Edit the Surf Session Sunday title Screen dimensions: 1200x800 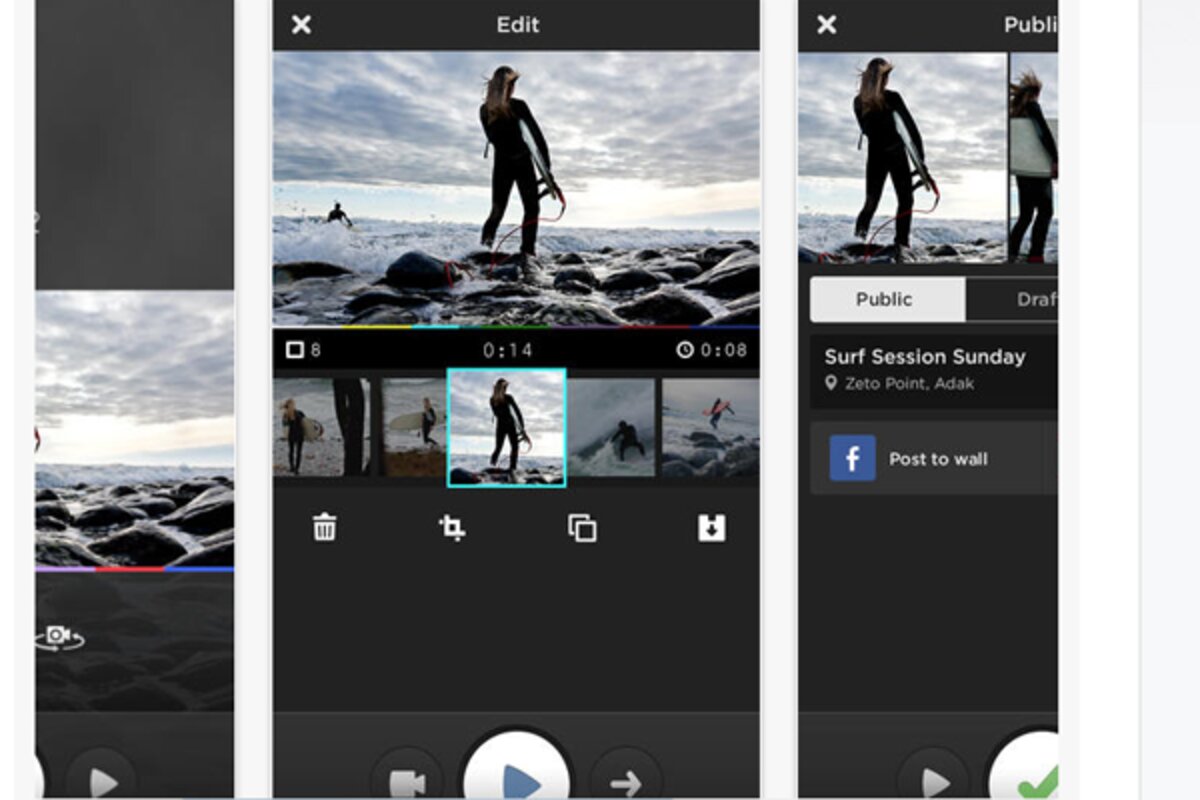point(925,357)
